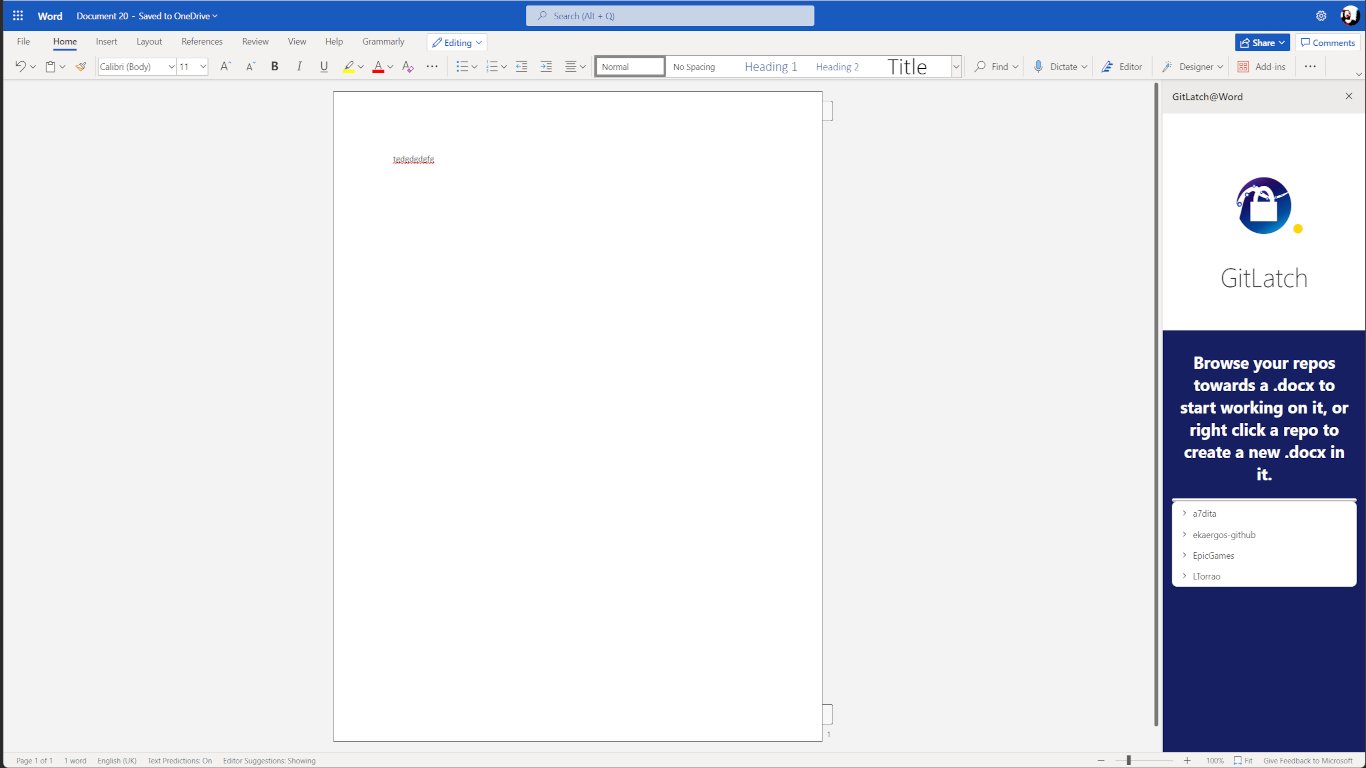Toggle Italic formatting
This screenshot has width=1366, height=768.
tap(299, 67)
